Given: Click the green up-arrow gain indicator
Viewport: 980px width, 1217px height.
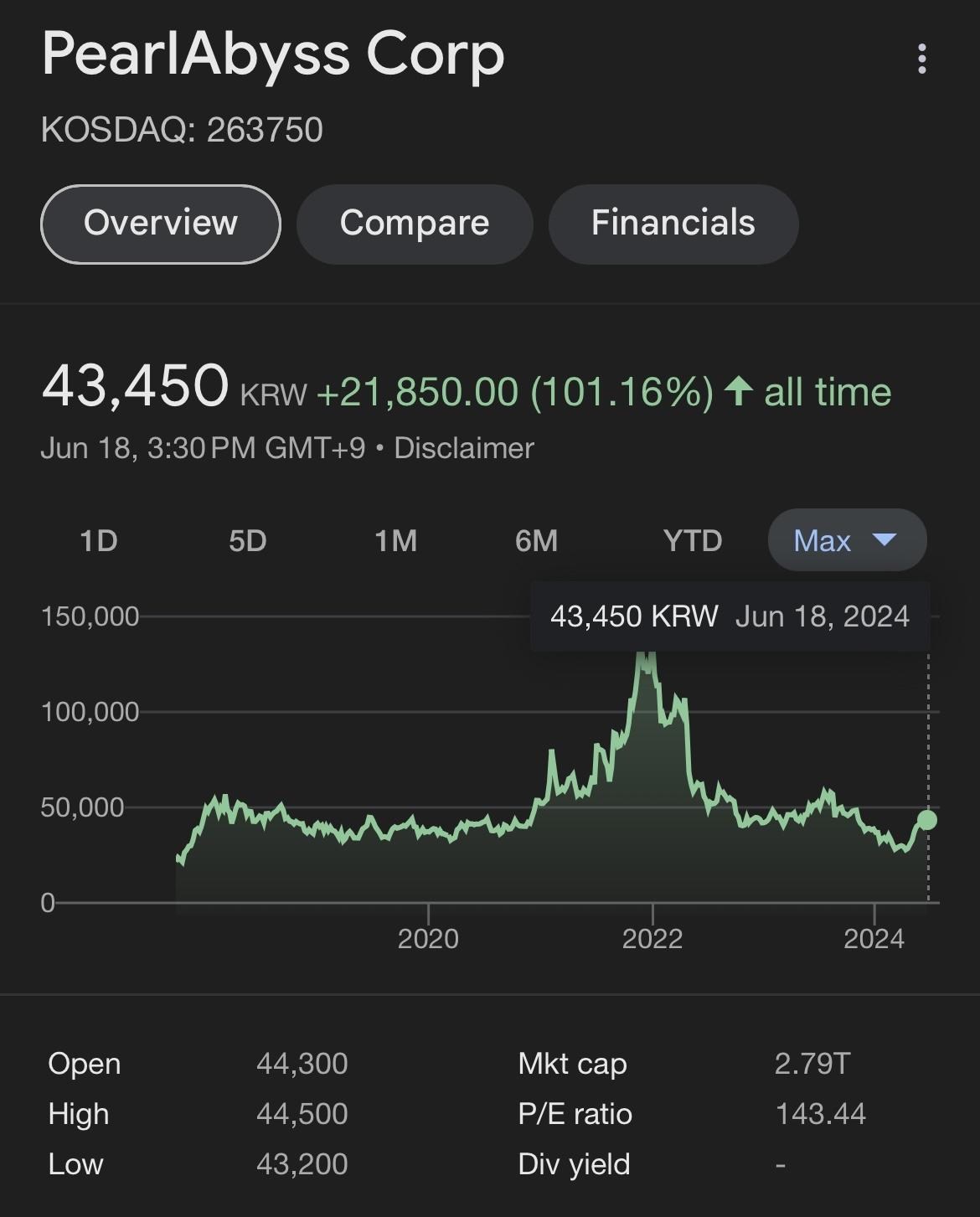Looking at the screenshot, I should 738,391.
